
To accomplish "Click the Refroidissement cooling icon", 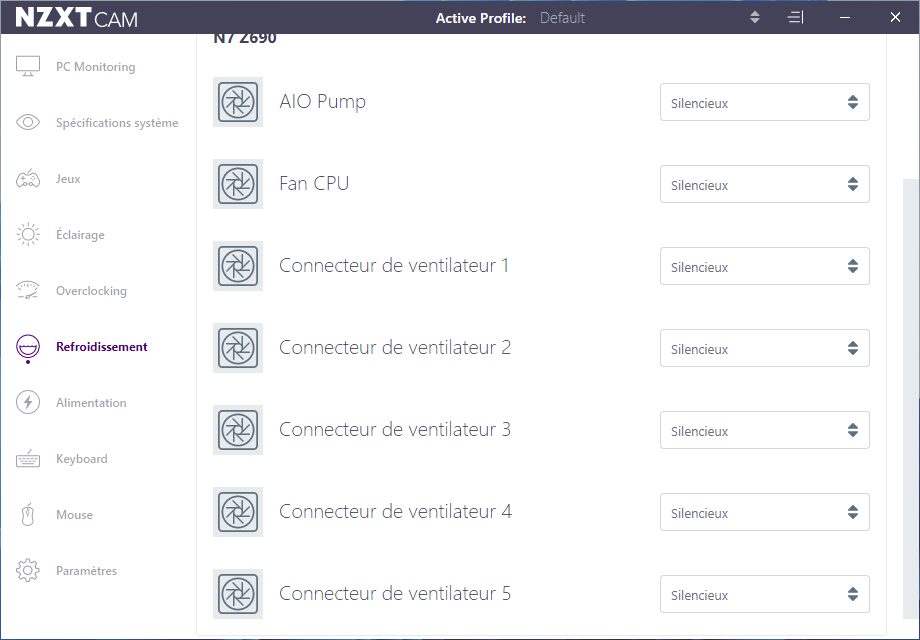I will coord(28,348).
